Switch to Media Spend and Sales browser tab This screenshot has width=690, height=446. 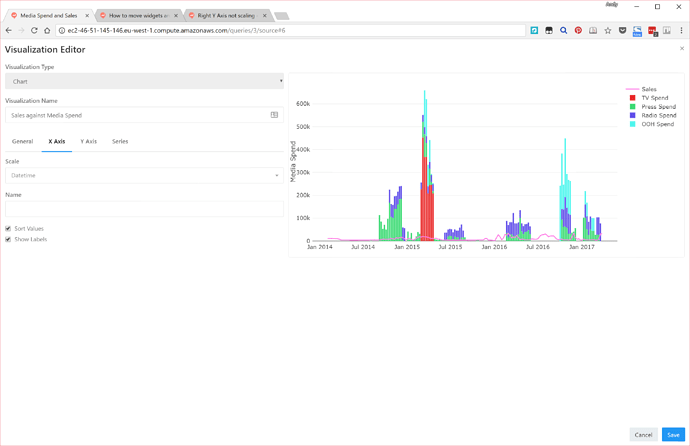48,15
